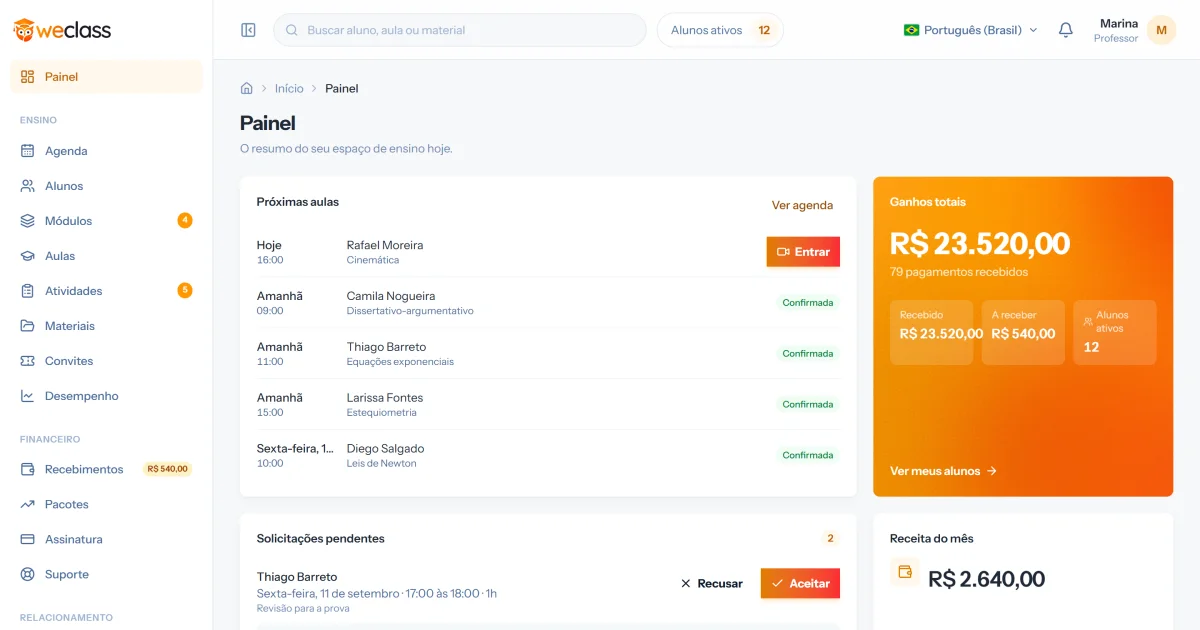Open Ver meus alunos link
Screen dimensions: 1200x630
(x=943, y=471)
